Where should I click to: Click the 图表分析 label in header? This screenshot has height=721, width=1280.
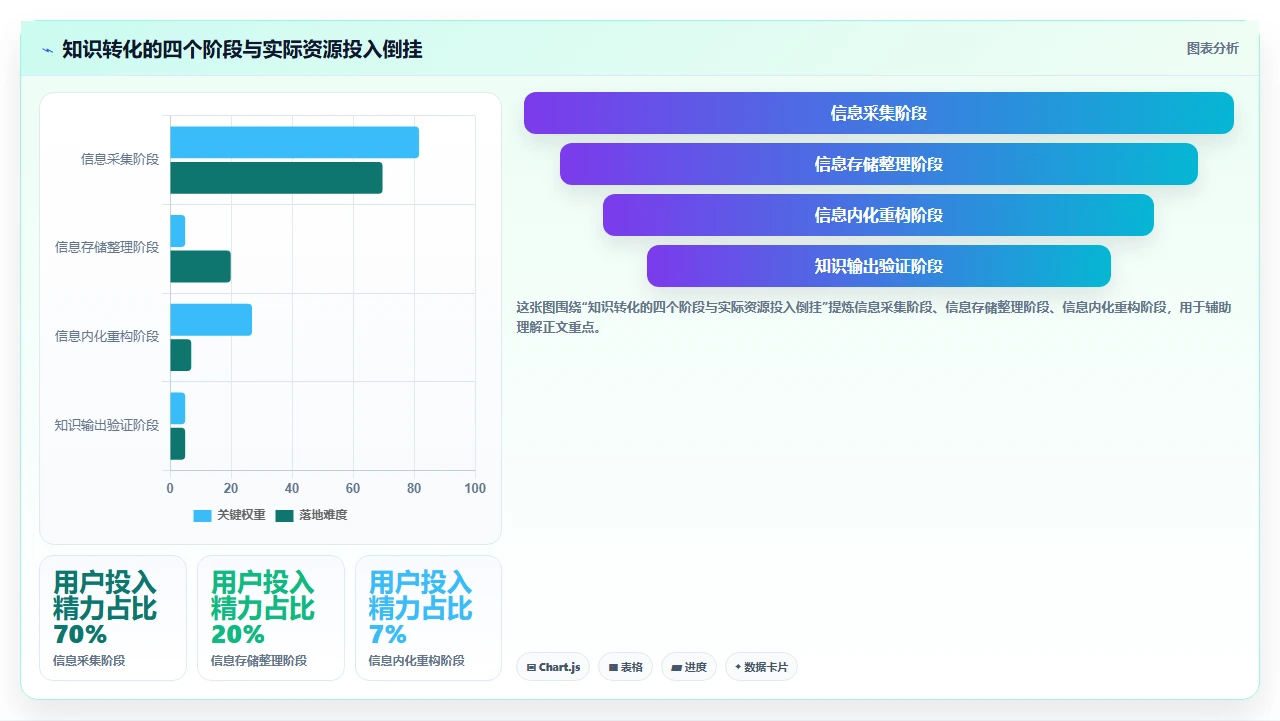pos(1212,49)
